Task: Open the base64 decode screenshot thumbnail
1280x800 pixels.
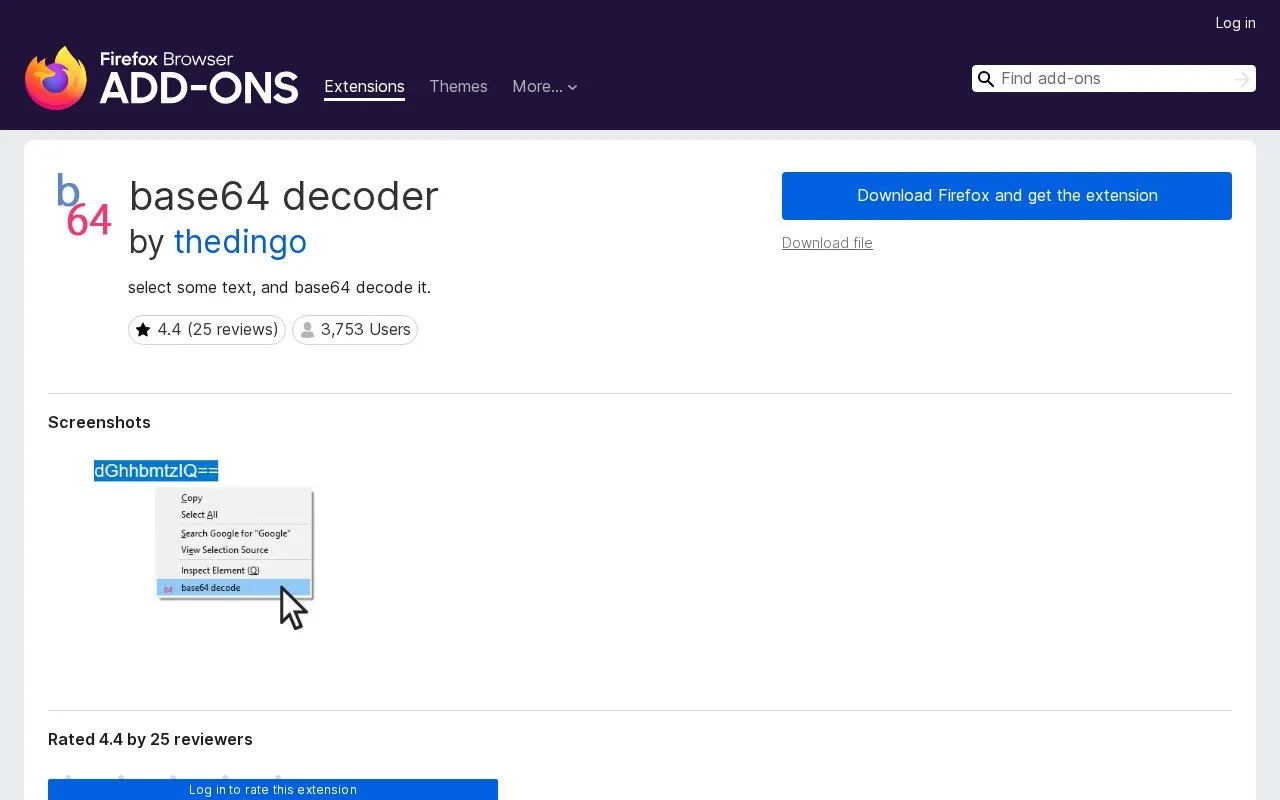Action: pos(204,544)
